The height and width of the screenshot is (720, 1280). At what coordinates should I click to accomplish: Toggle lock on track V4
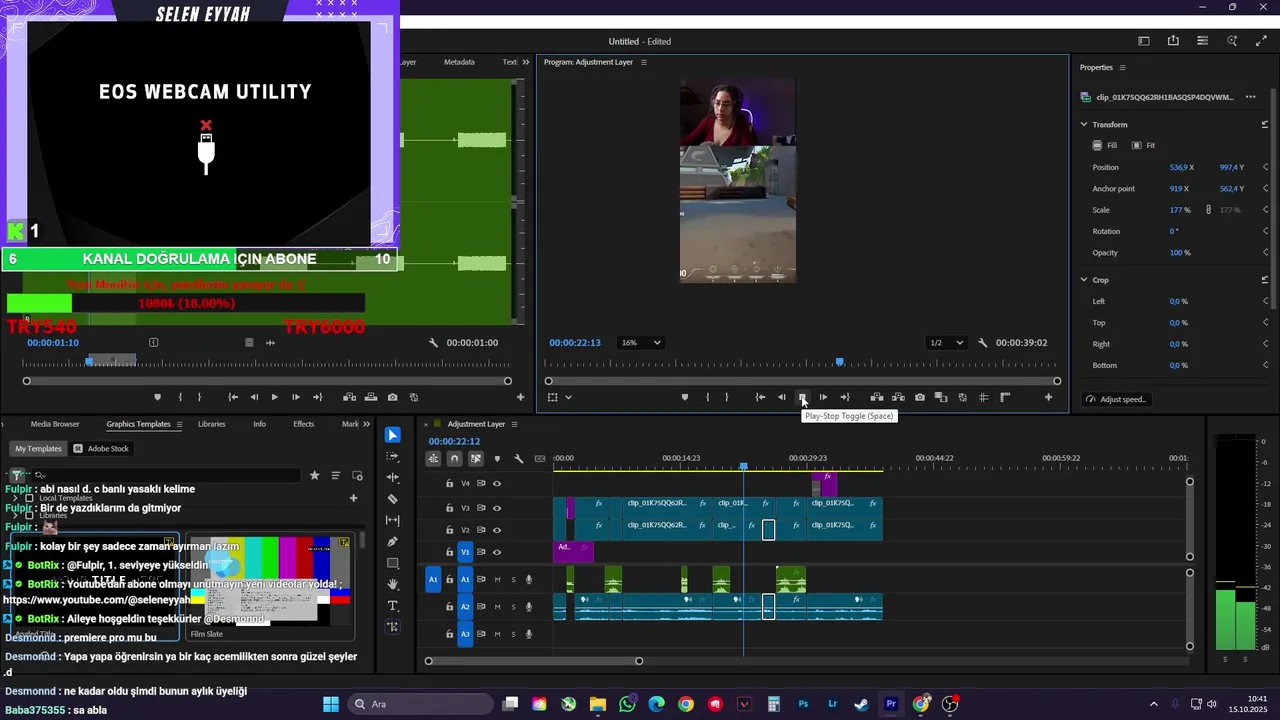pos(450,484)
